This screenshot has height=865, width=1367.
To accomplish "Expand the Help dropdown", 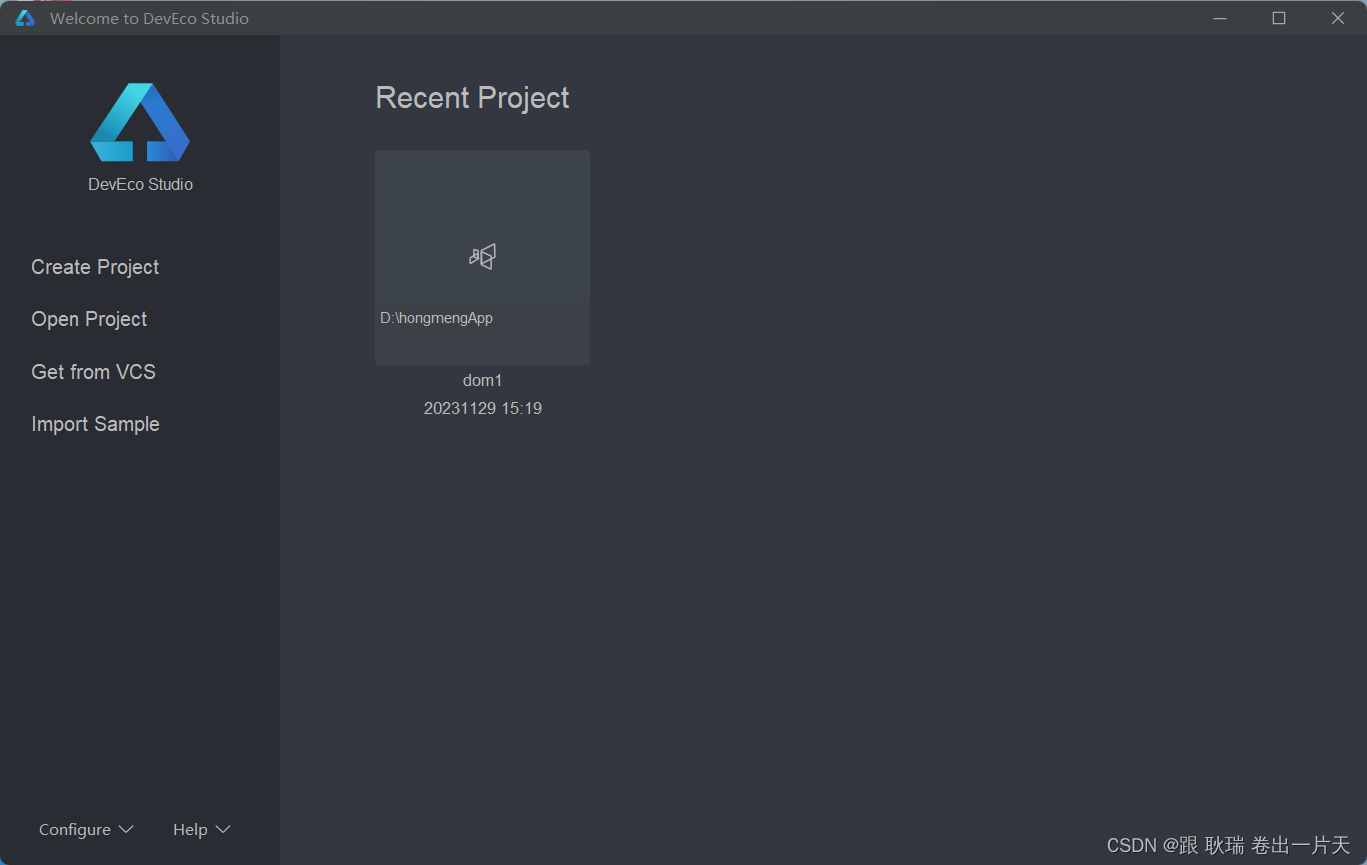I will [202, 830].
